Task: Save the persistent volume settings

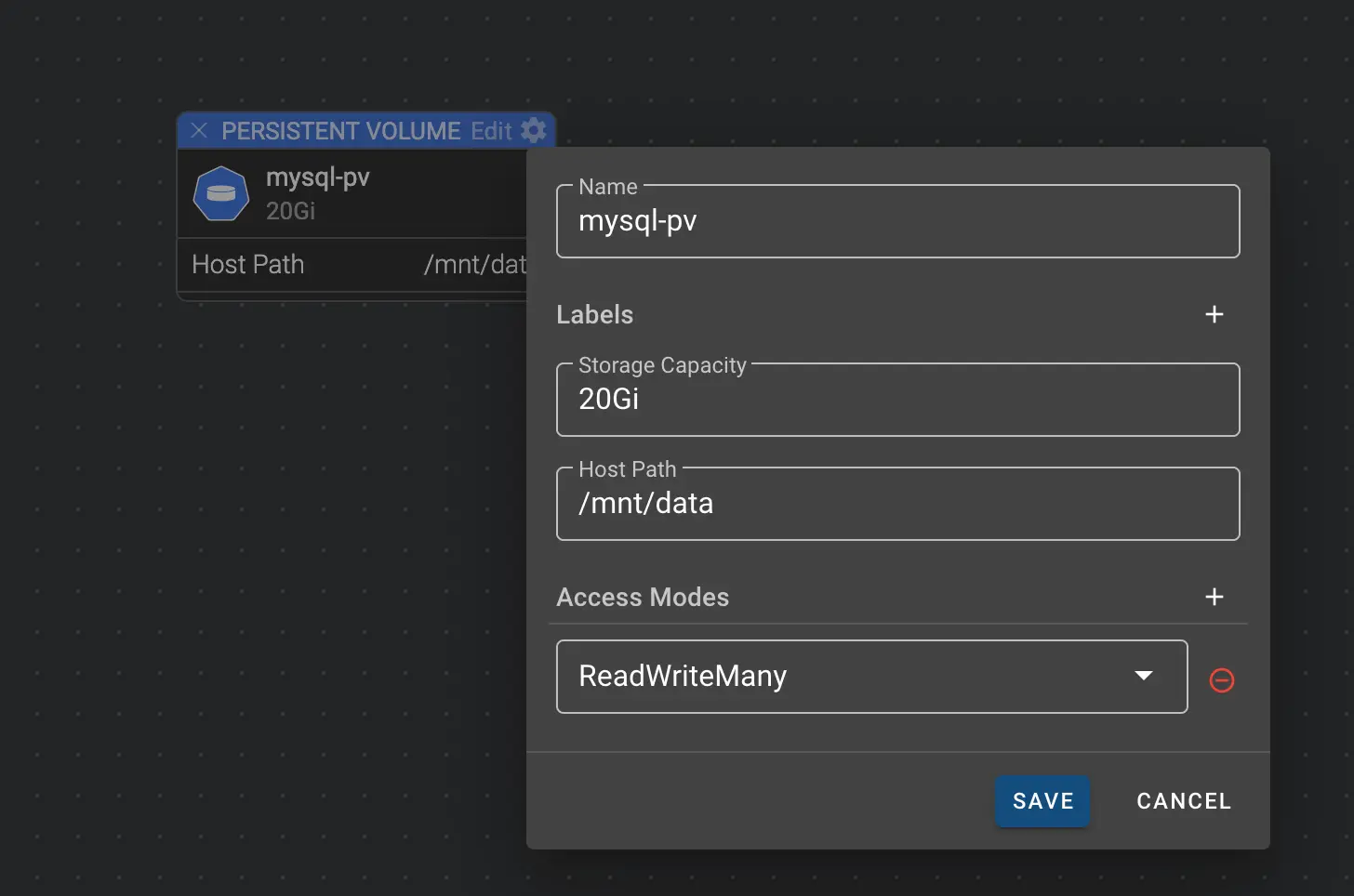Action: pos(1042,801)
